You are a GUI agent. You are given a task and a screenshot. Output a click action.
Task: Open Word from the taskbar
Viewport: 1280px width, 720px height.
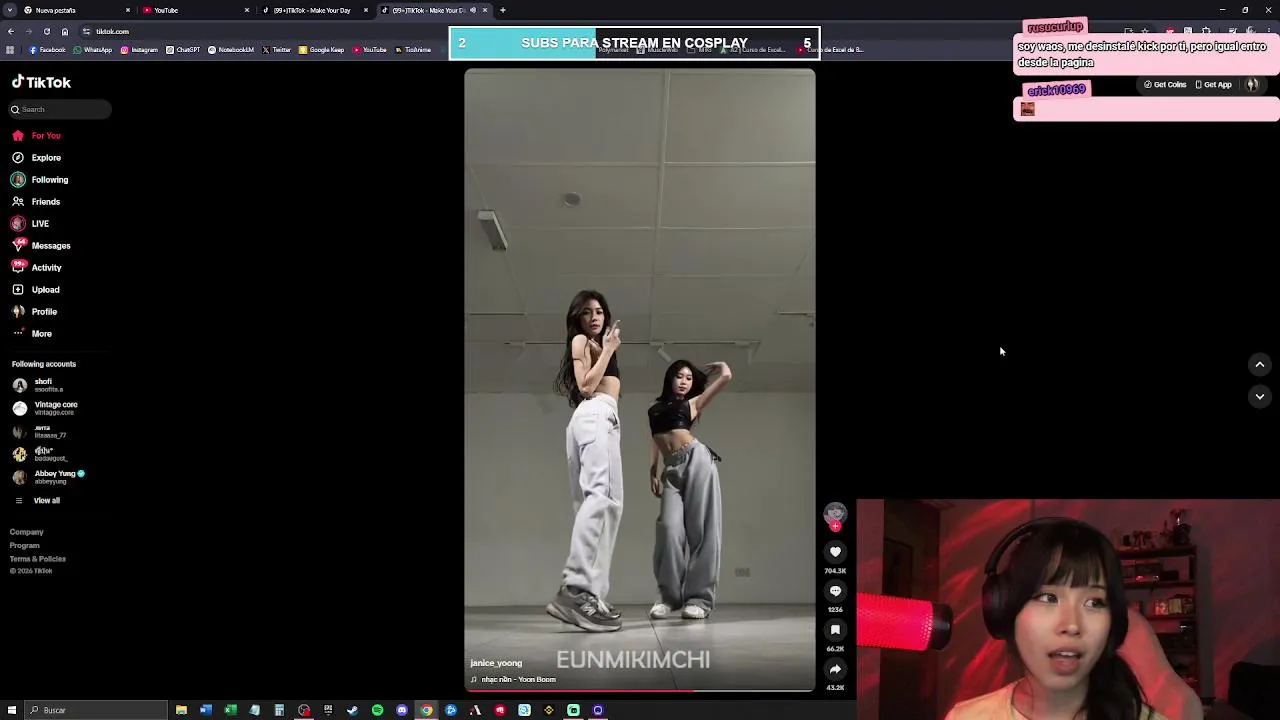click(206, 710)
